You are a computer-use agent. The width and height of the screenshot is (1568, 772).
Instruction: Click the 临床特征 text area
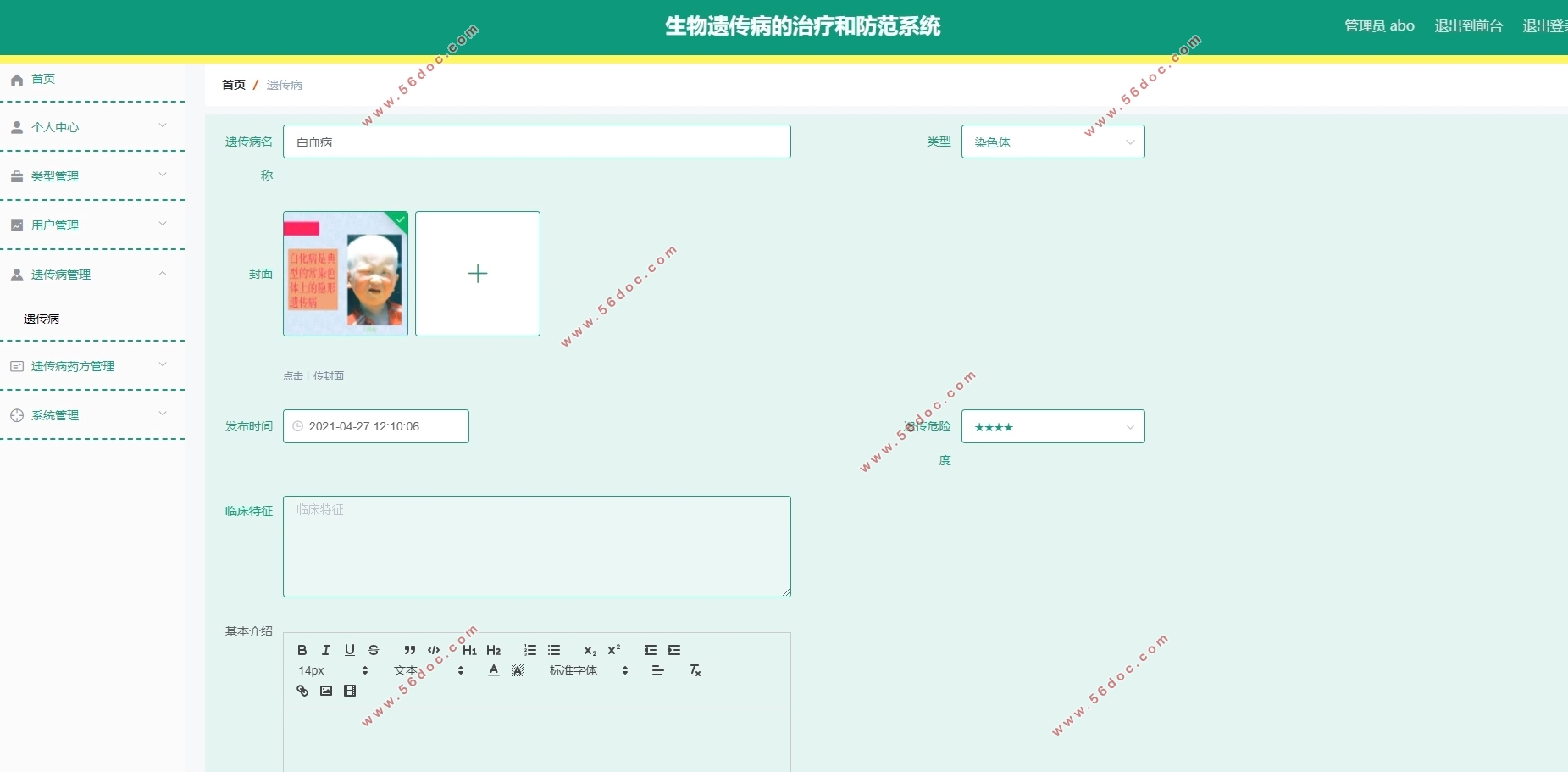coord(537,547)
